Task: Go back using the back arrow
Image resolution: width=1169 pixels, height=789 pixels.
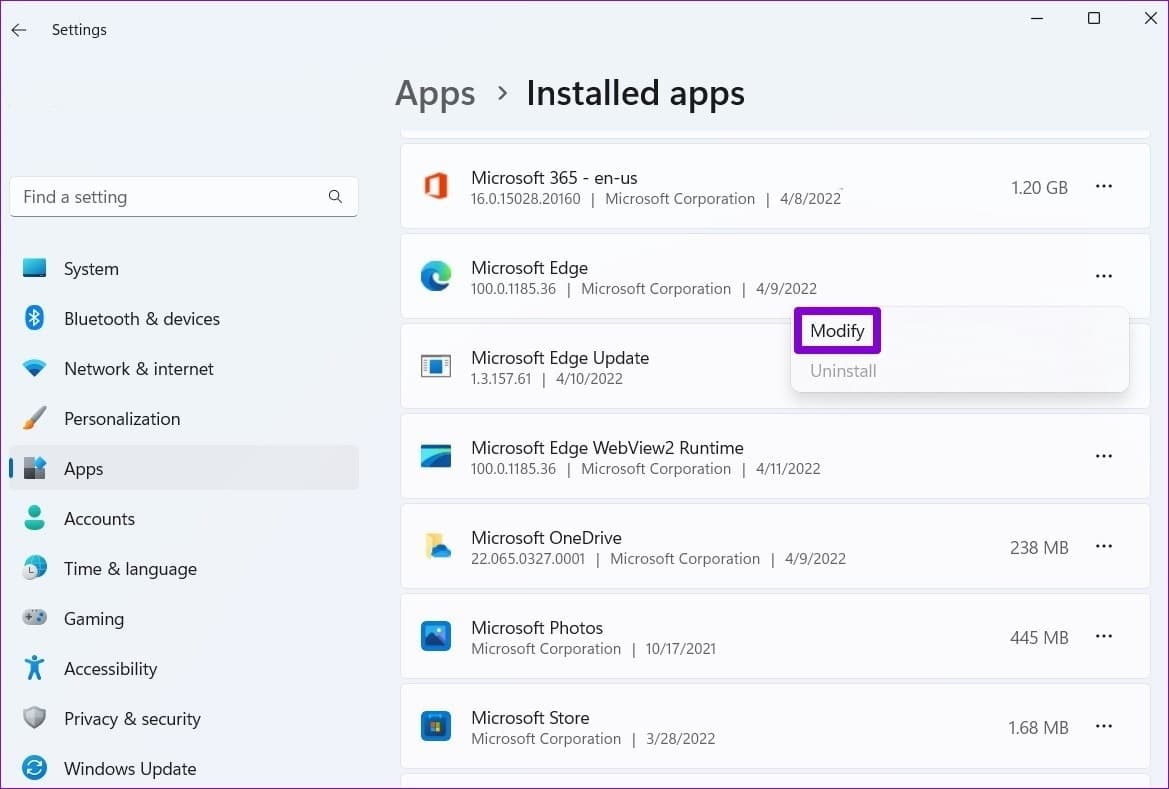Action: click(x=19, y=30)
